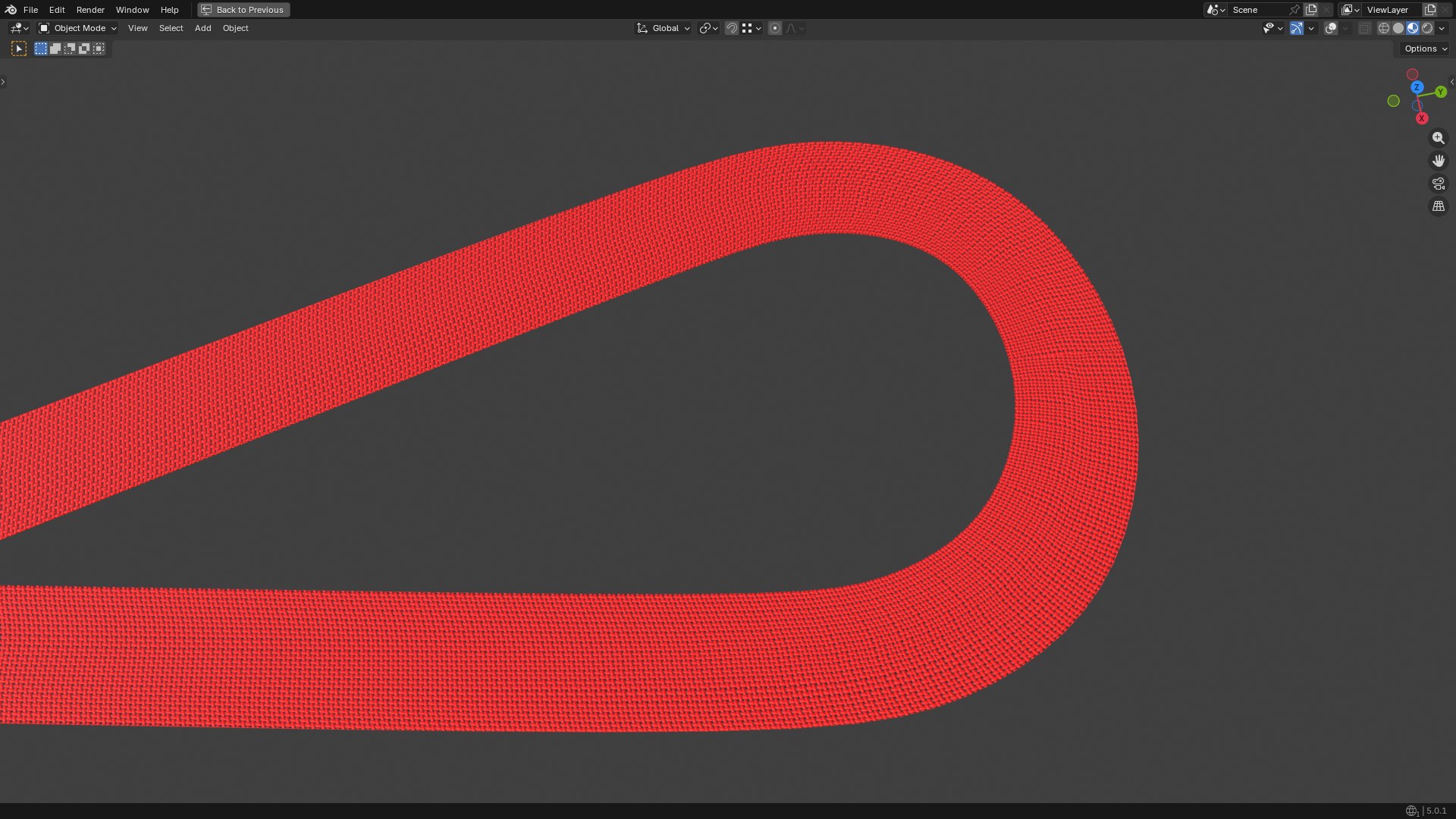Open the File menu
Viewport: 1456px width, 819px height.
tap(30, 10)
